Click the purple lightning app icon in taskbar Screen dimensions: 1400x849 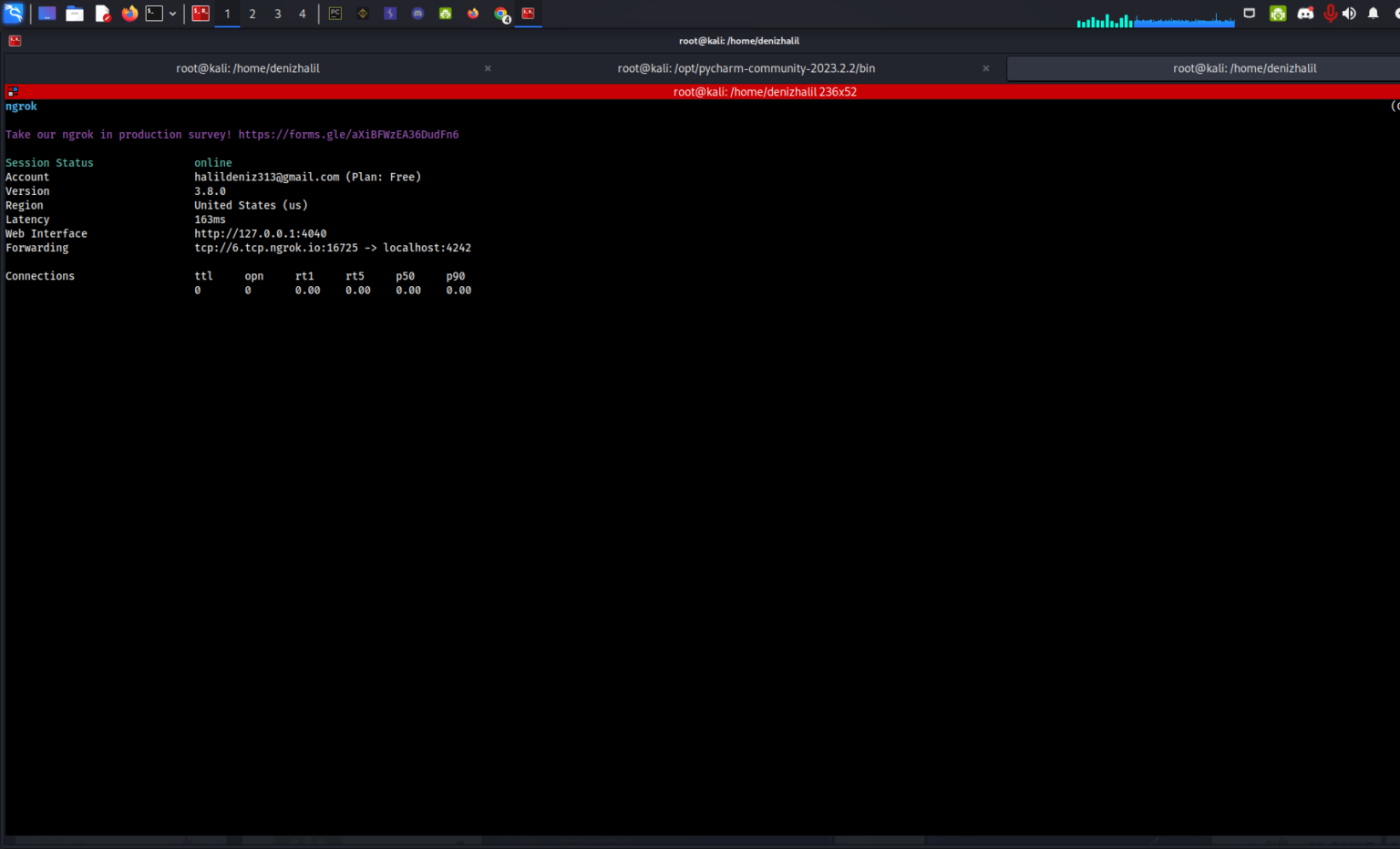[391, 14]
